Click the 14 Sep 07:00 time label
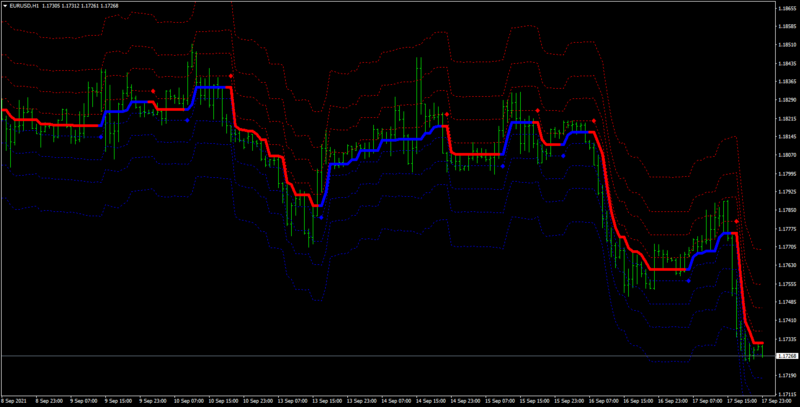Viewport: 800px width, 407px height. (396, 401)
